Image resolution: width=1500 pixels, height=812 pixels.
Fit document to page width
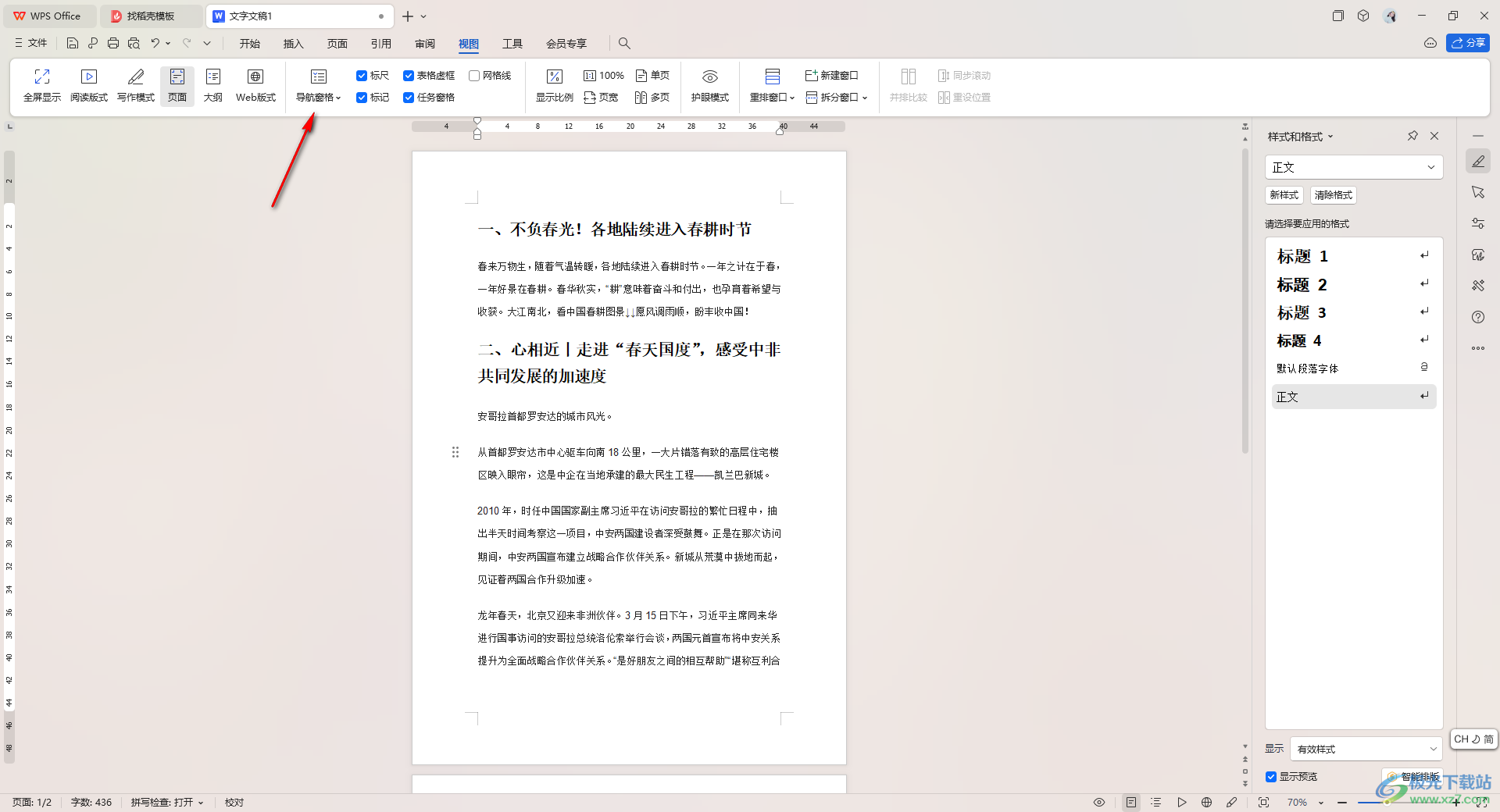(x=601, y=98)
